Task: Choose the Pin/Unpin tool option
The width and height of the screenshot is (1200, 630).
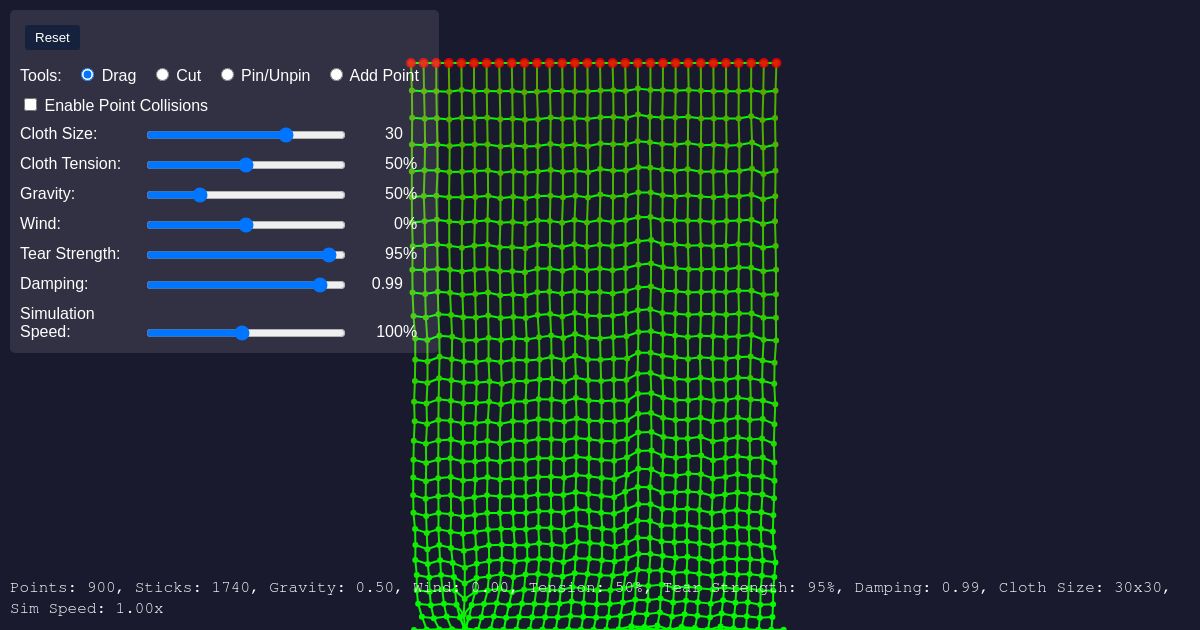Action: 227,75
